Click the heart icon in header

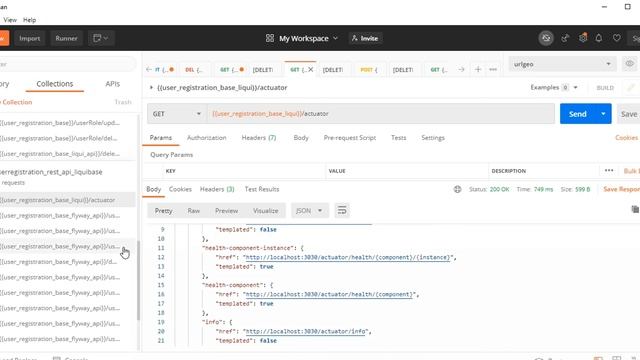(616, 38)
